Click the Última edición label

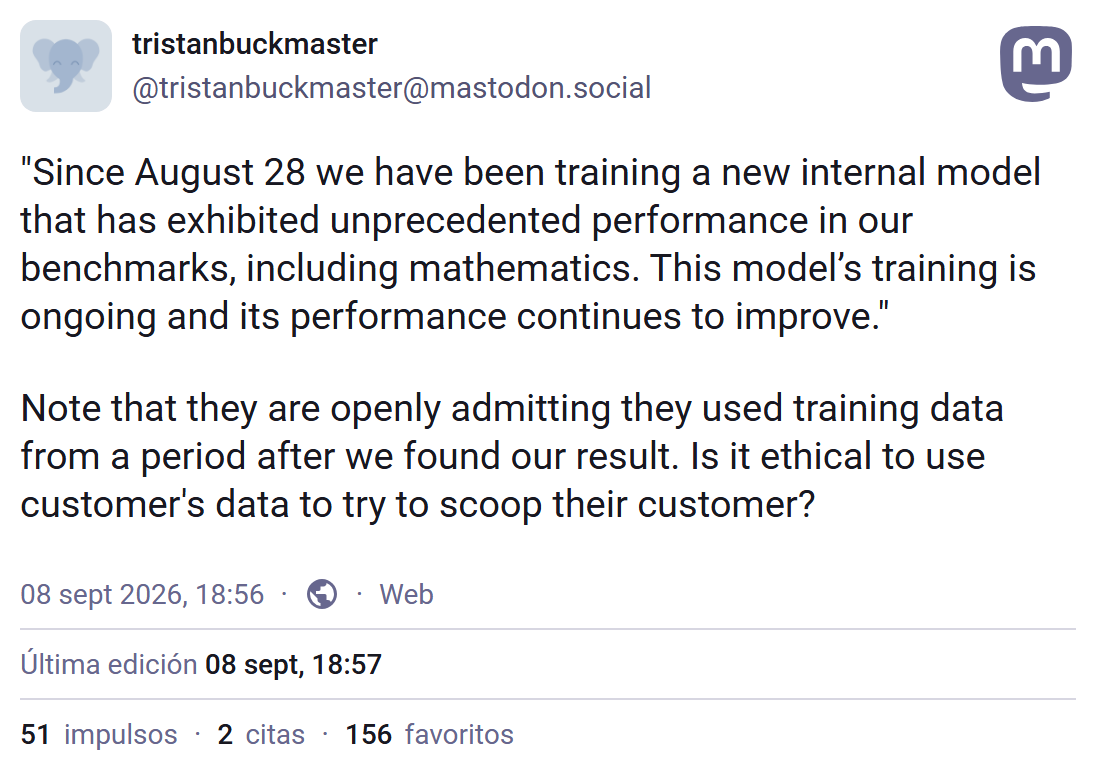tap(109, 664)
